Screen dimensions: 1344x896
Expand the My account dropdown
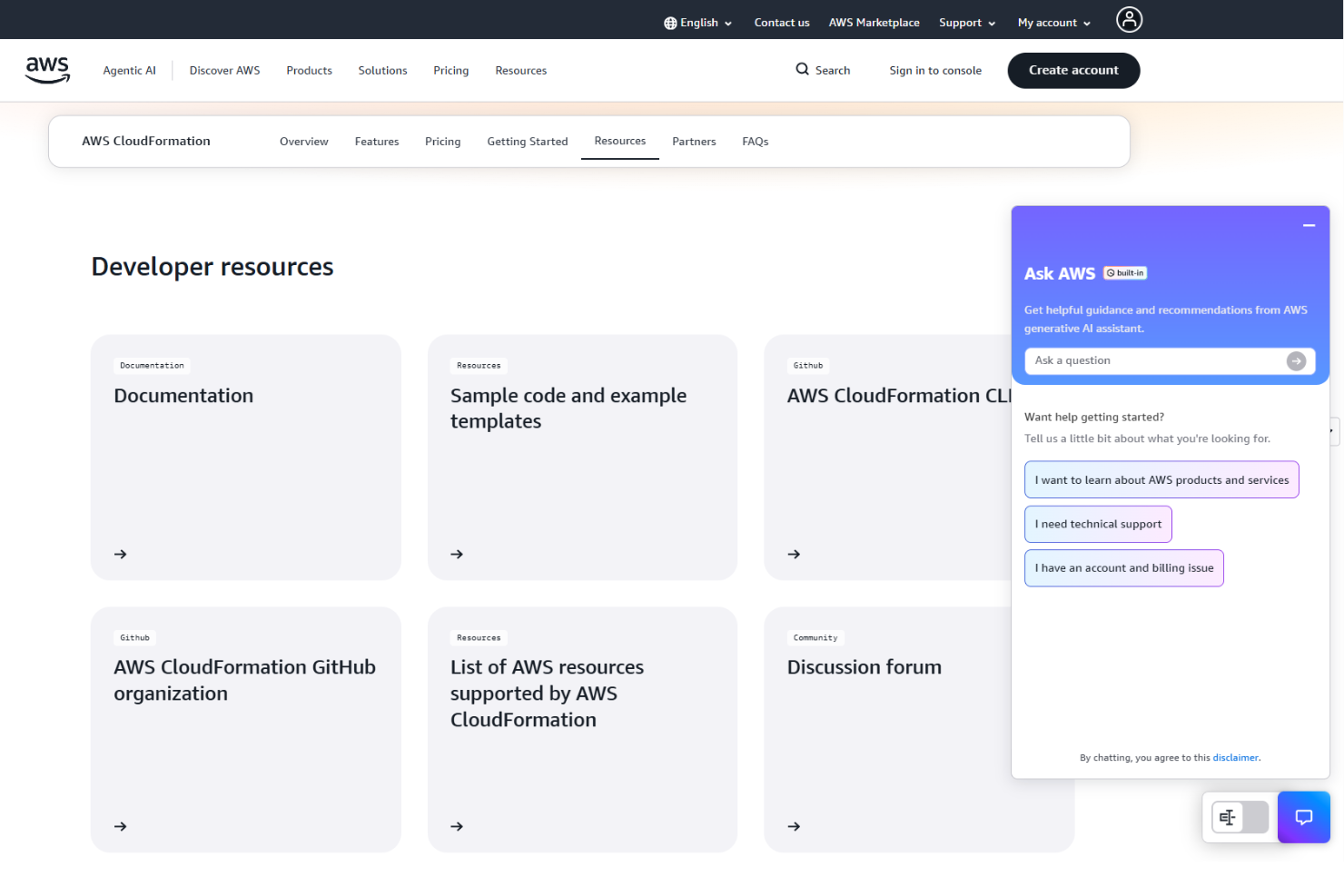(1054, 23)
